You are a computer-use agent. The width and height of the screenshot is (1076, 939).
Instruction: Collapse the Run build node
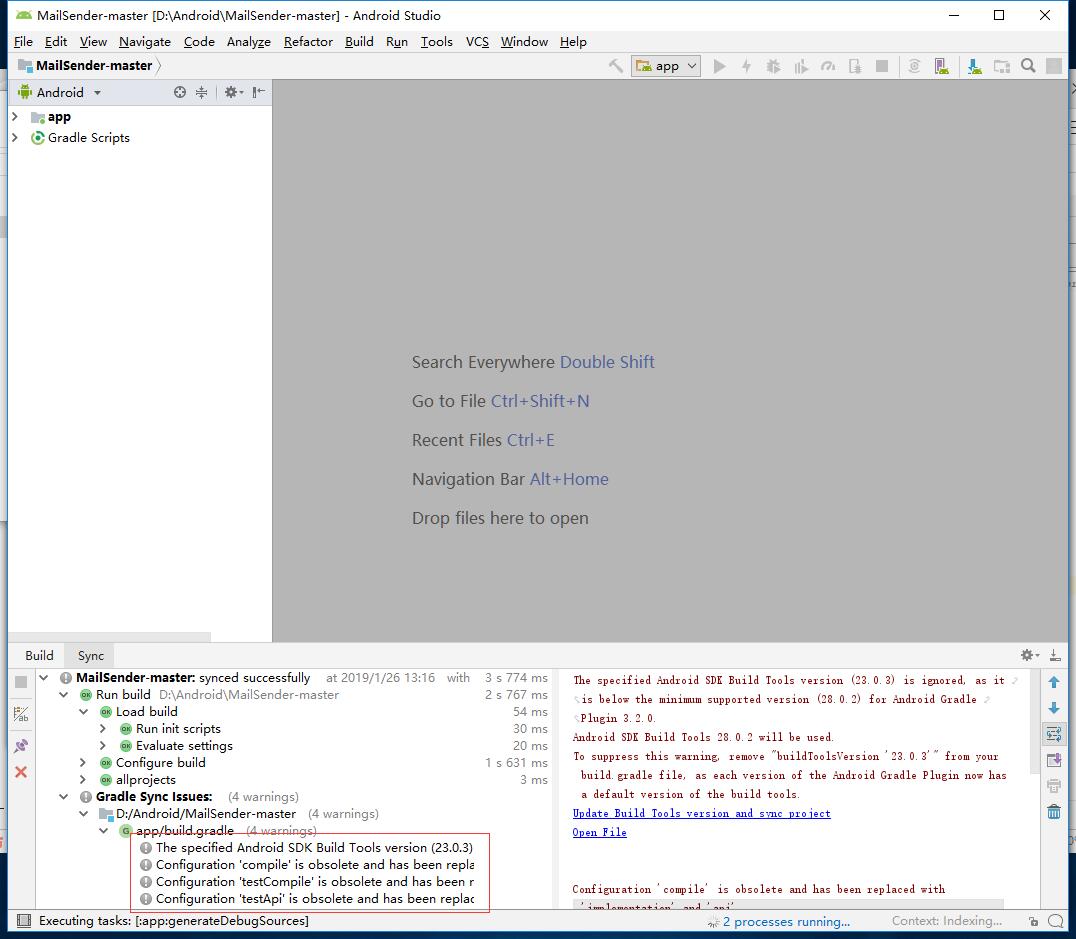tap(64, 695)
